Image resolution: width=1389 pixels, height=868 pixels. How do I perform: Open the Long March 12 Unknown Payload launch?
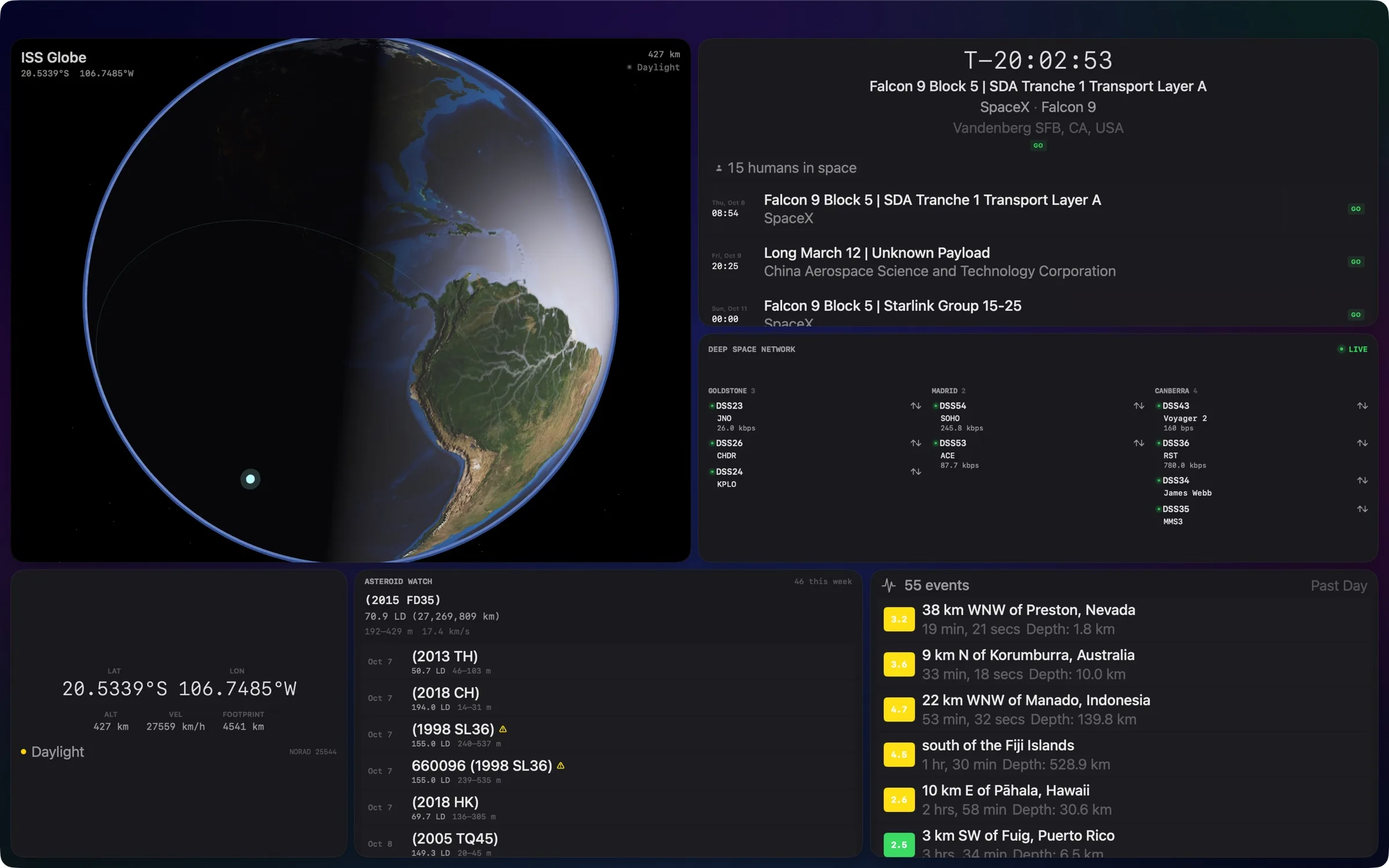tap(1038, 262)
